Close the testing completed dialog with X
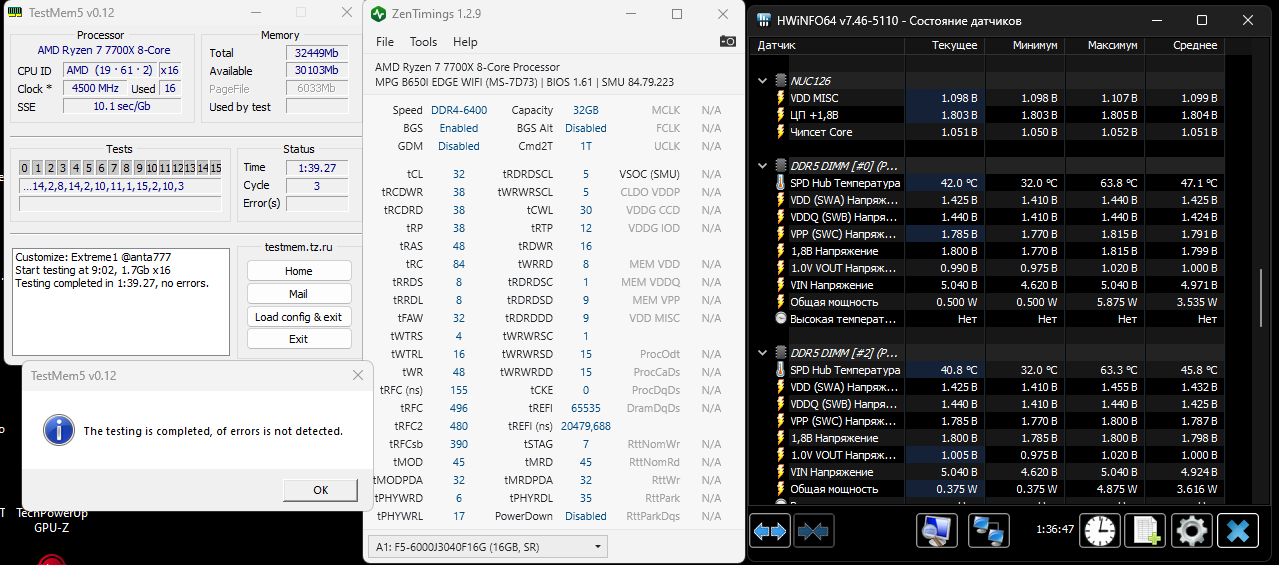Screen dimensions: 1279x565 click(x=357, y=375)
